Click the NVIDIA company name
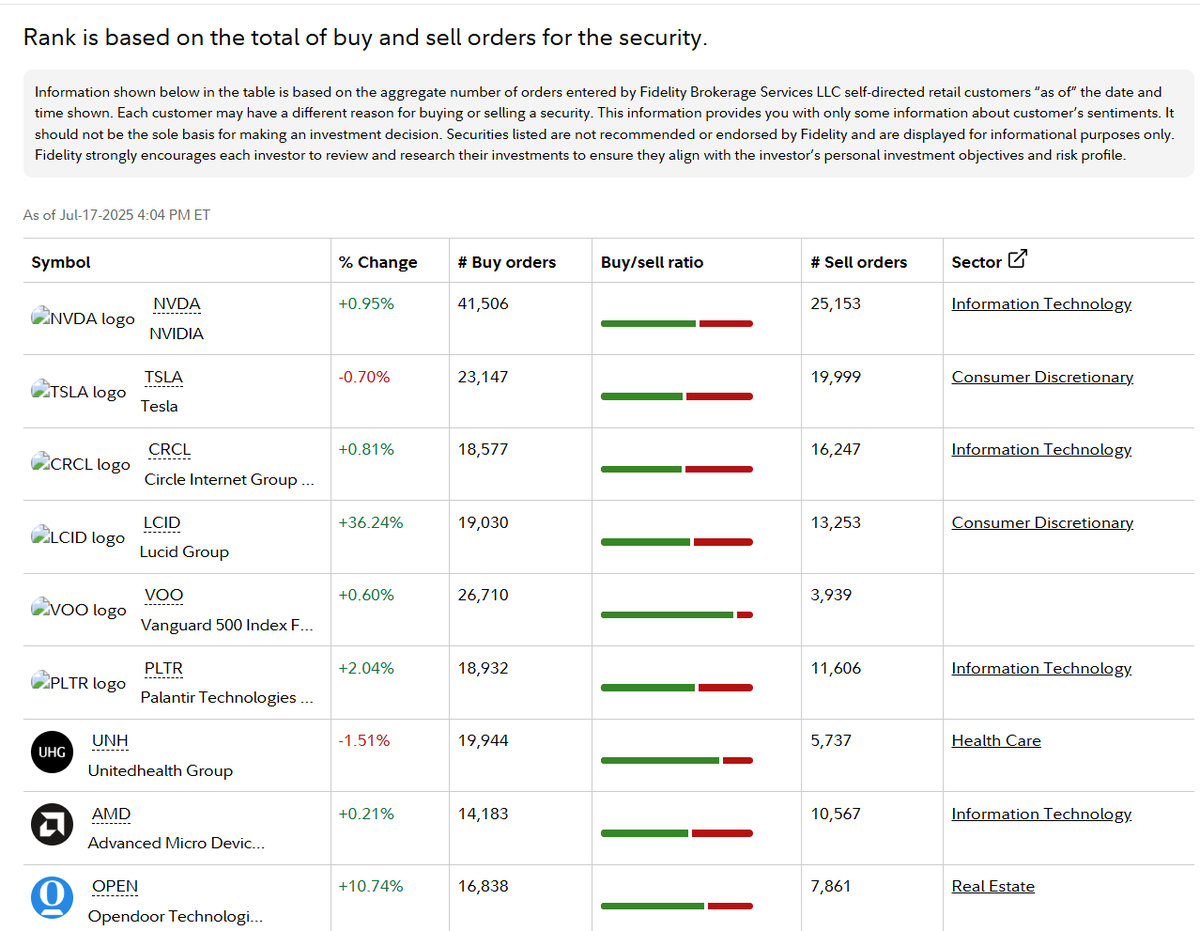The image size is (1200, 931). click(176, 333)
